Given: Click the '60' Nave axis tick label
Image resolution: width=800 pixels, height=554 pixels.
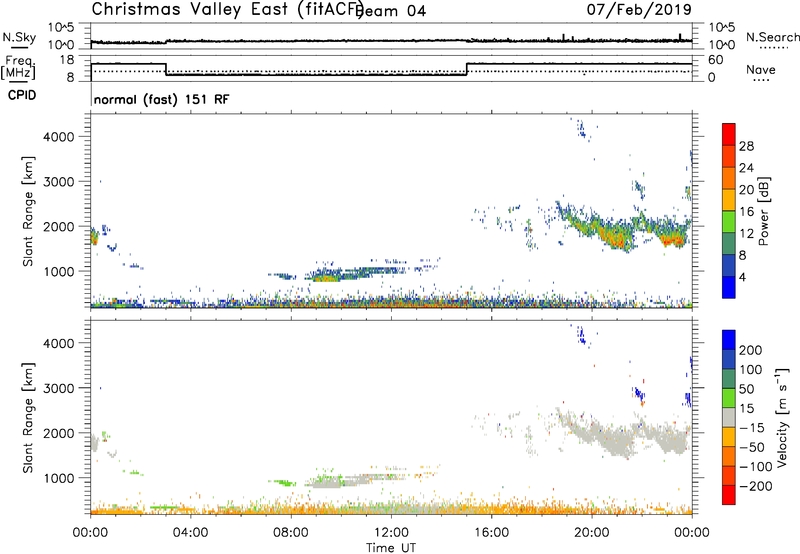Looking at the screenshot, I should [x=716, y=60].
